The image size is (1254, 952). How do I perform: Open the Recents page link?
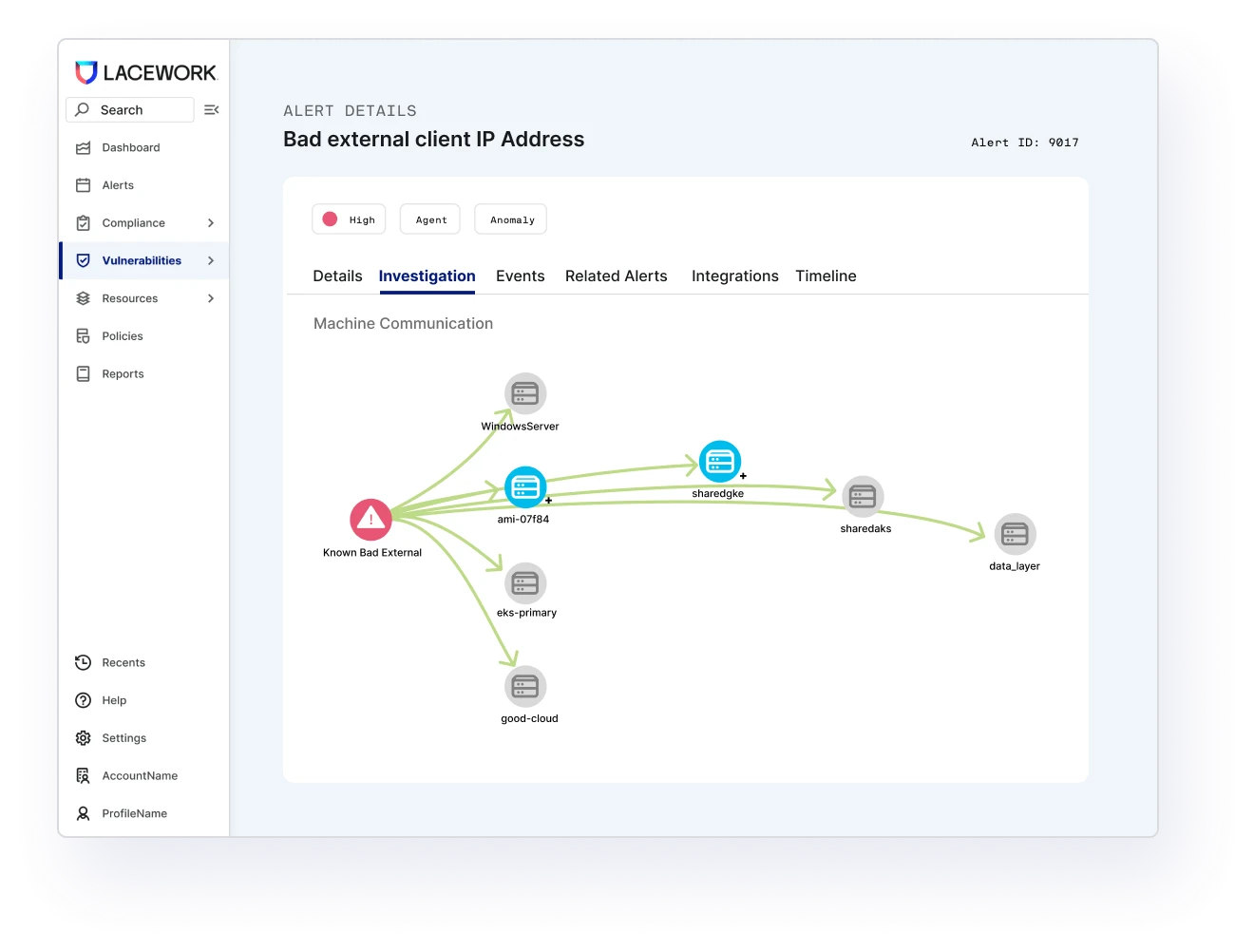[123, 662]
